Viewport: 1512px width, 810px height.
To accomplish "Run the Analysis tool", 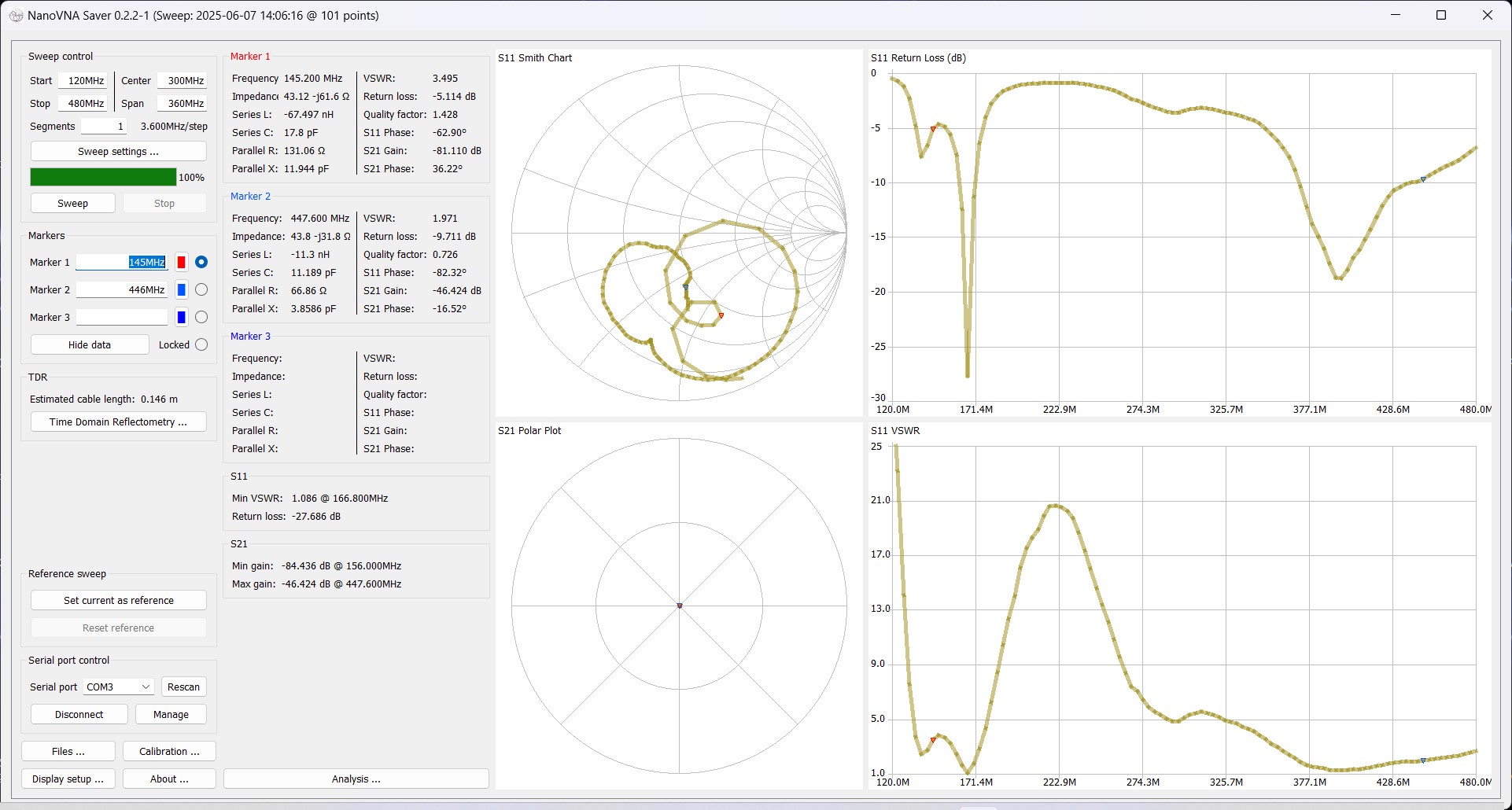I will [x=356, y=779].
